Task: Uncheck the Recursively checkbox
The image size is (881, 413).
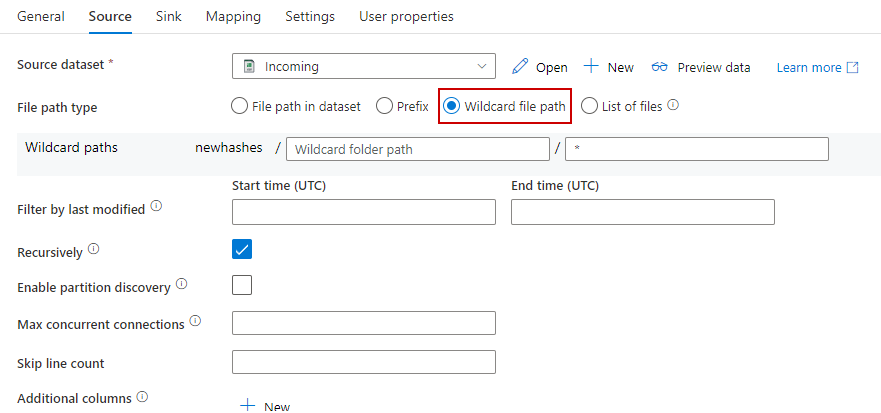Action: click(x=242, y=249)
